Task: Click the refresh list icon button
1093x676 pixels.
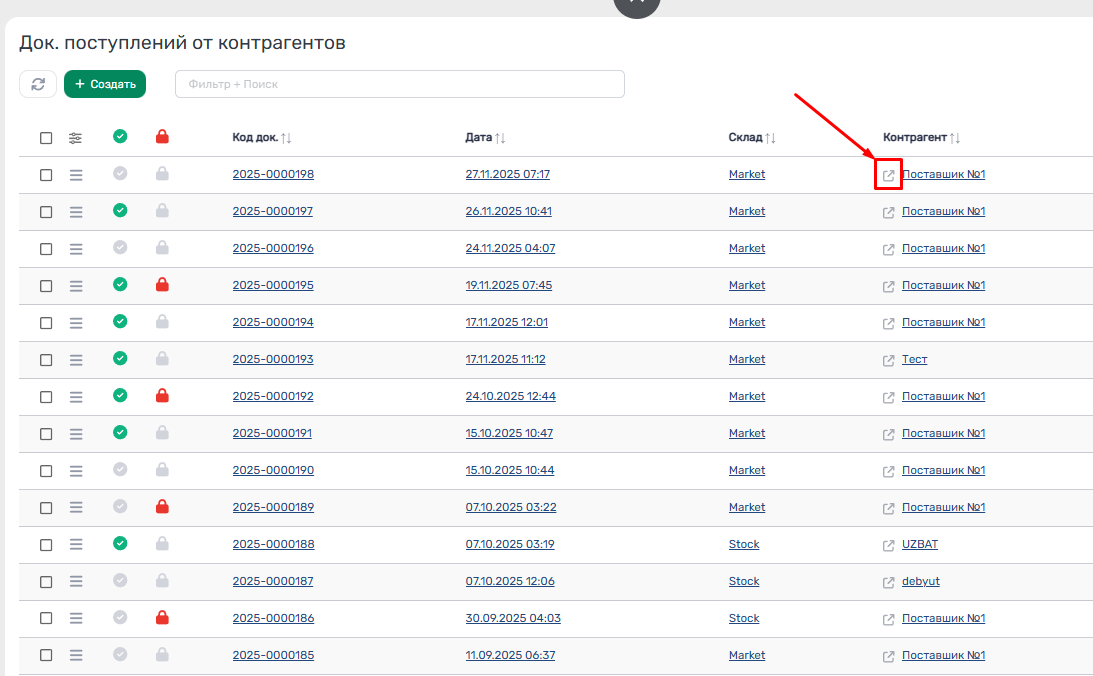Action: pos(38,85)
